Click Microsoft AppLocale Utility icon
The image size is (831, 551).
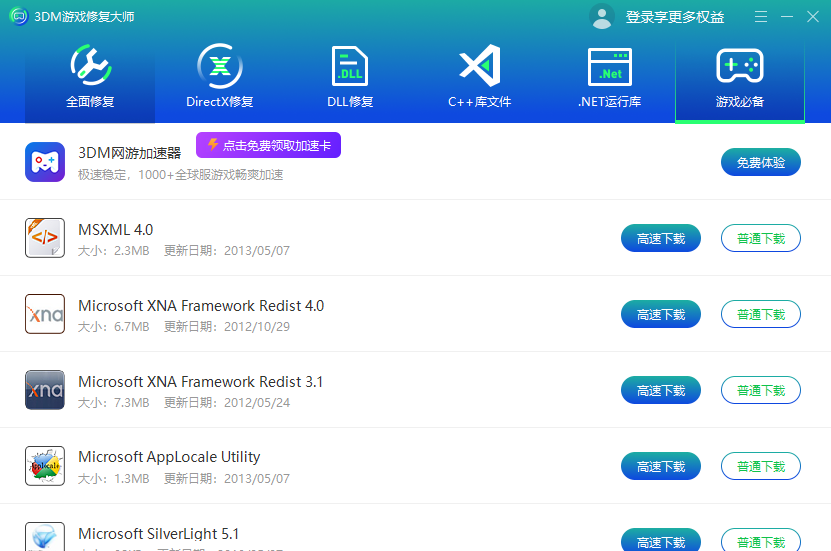point(45,466)
